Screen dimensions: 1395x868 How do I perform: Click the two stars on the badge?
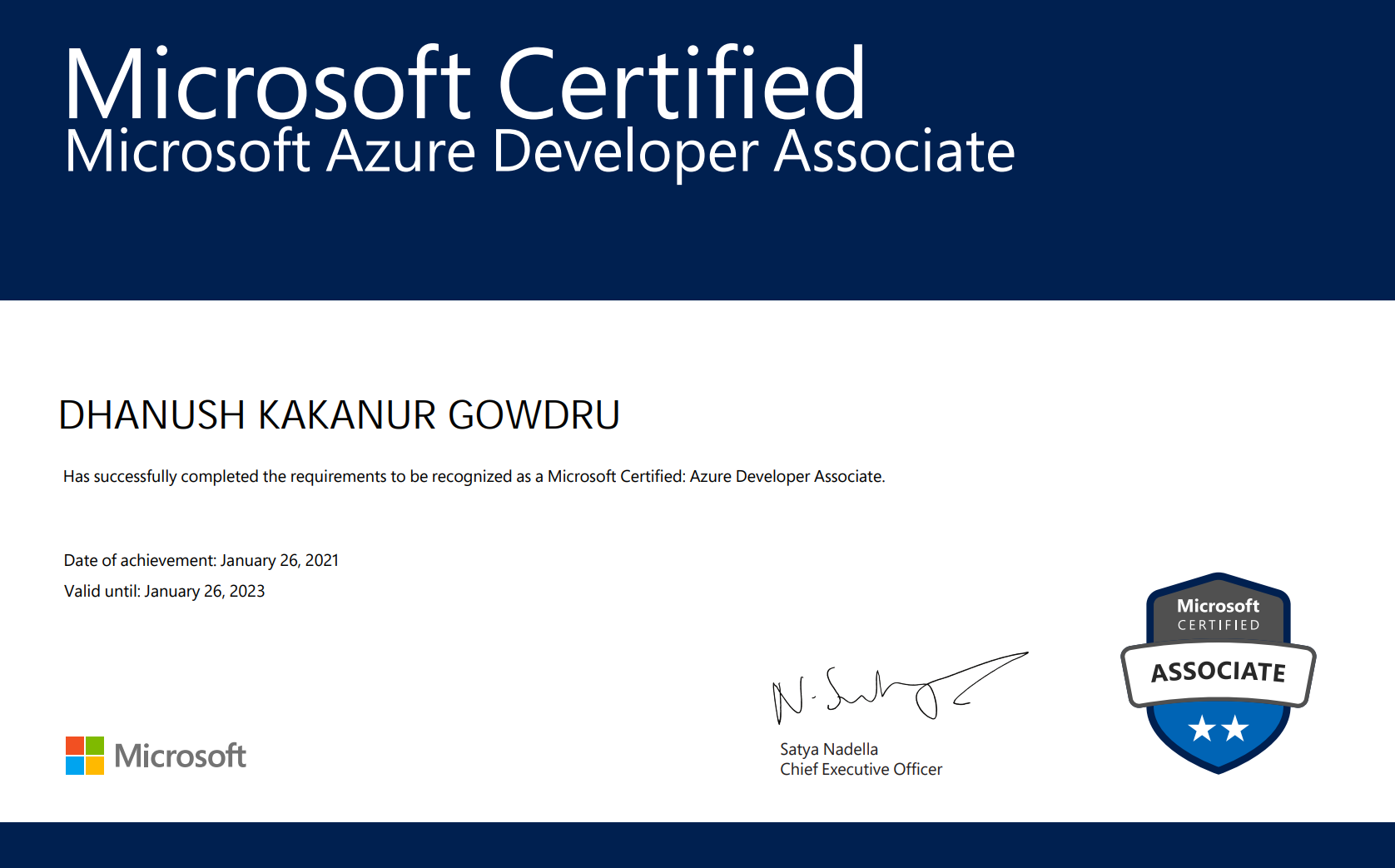1219,729
